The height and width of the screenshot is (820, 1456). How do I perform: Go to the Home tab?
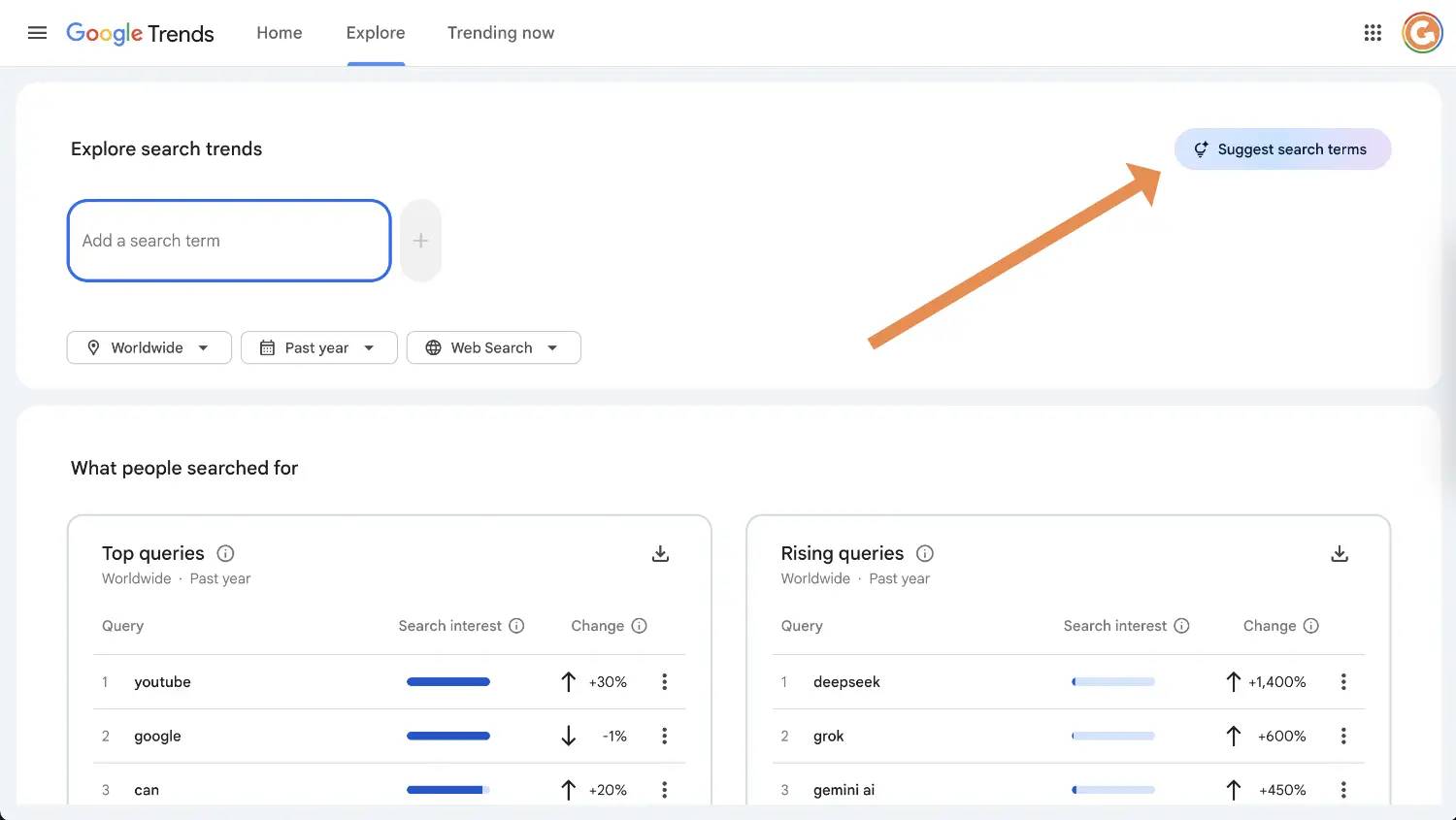[x=280, y=33]
